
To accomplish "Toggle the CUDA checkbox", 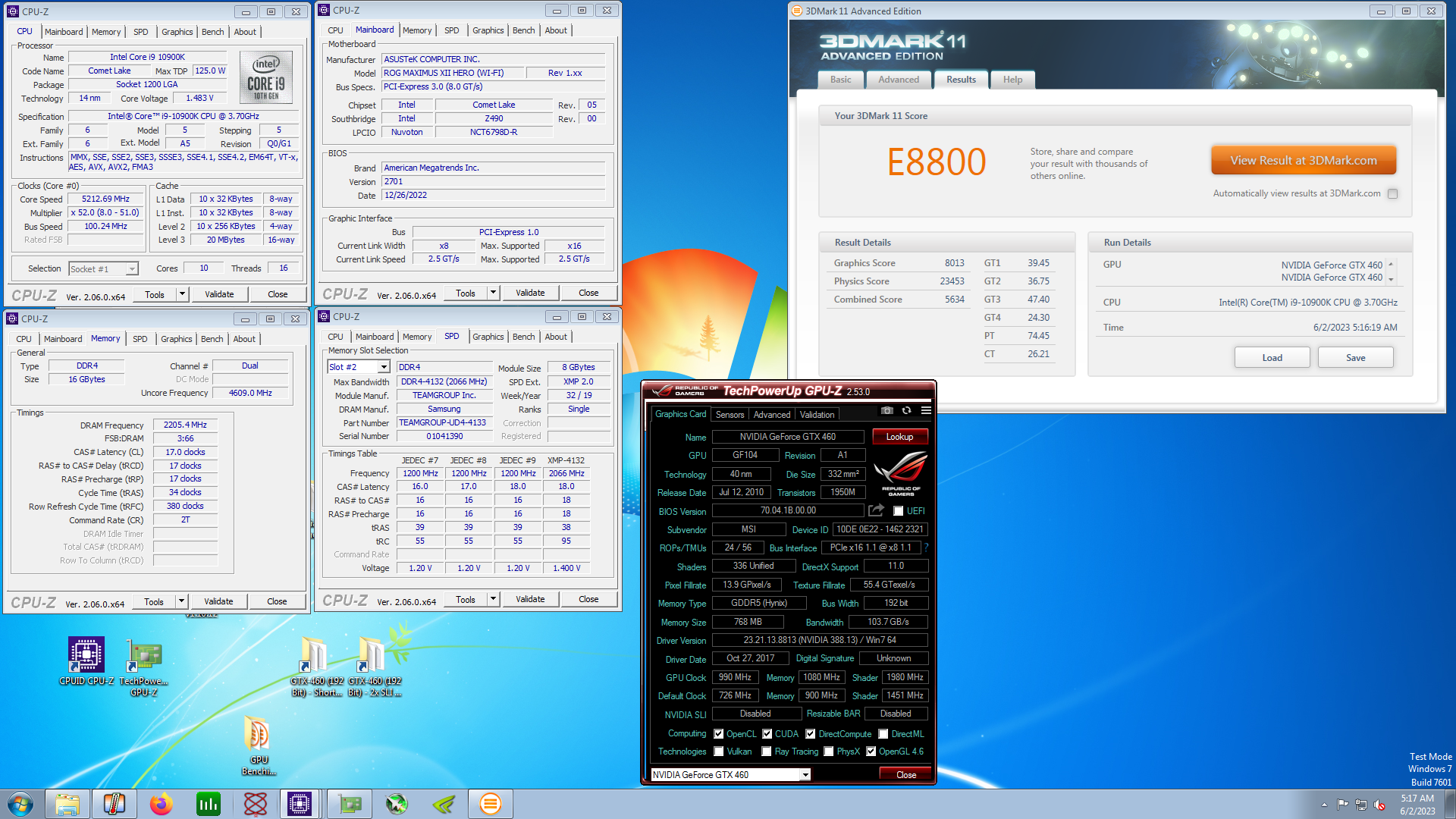I will (x=767, y=734).
